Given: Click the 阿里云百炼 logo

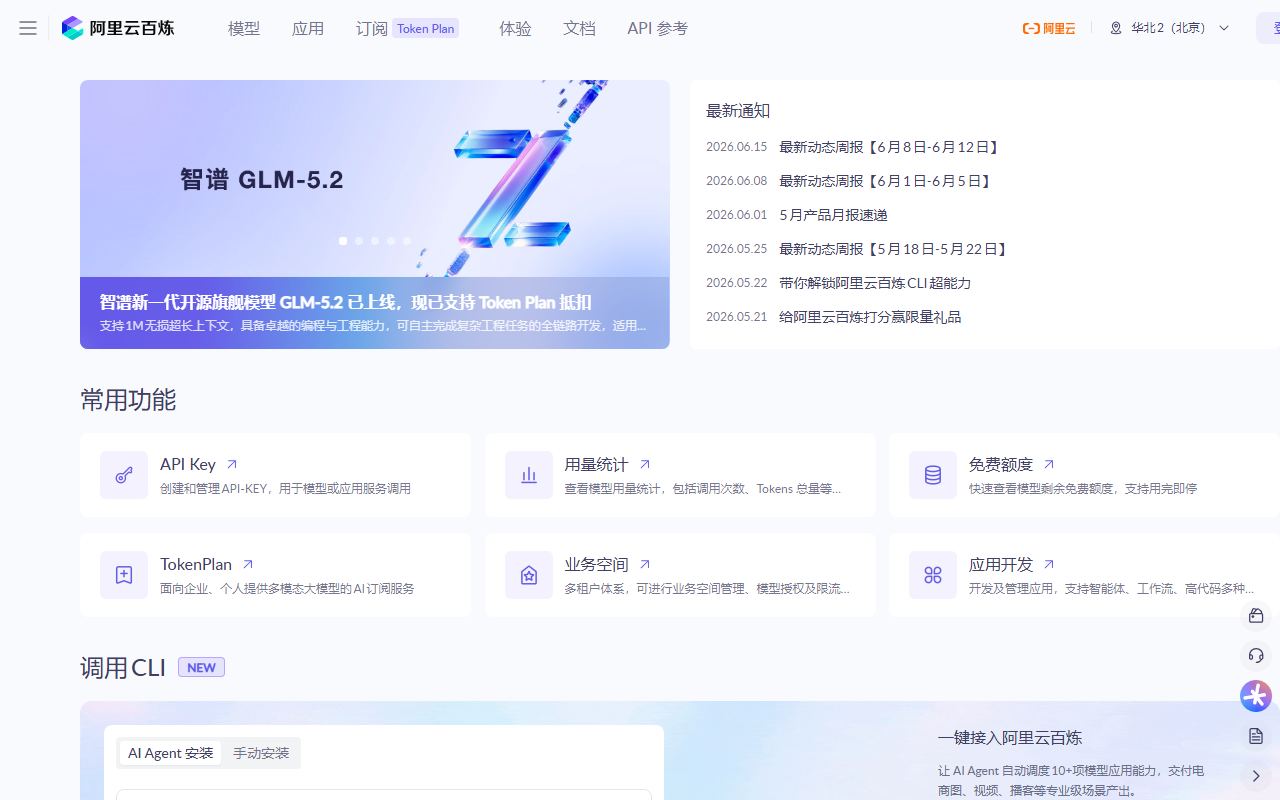Looking at the screenshot, I should click(118, 28).
